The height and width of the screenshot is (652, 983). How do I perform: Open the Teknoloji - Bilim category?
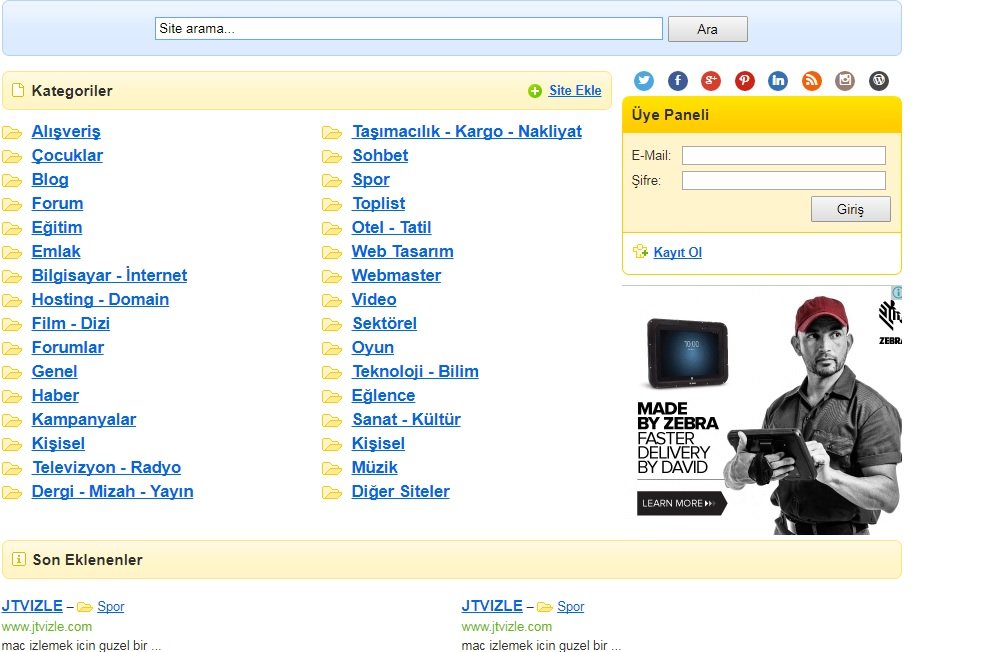(x=415, y=372)
